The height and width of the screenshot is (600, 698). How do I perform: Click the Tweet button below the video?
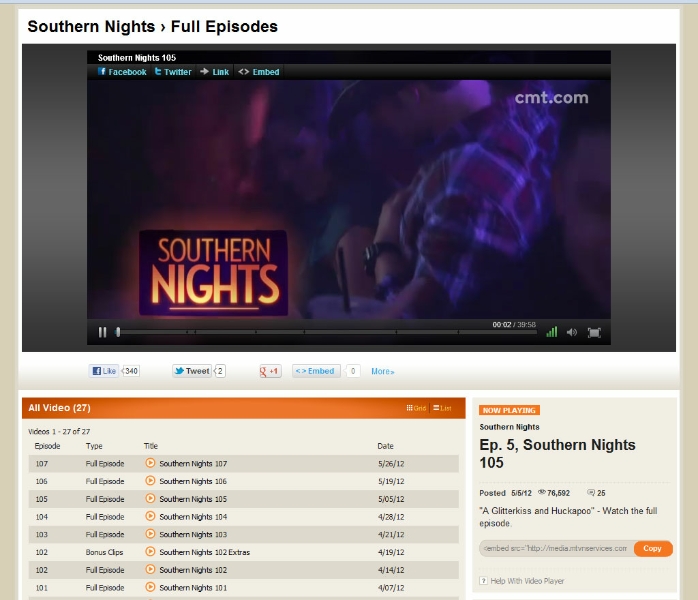coord(192,371)
